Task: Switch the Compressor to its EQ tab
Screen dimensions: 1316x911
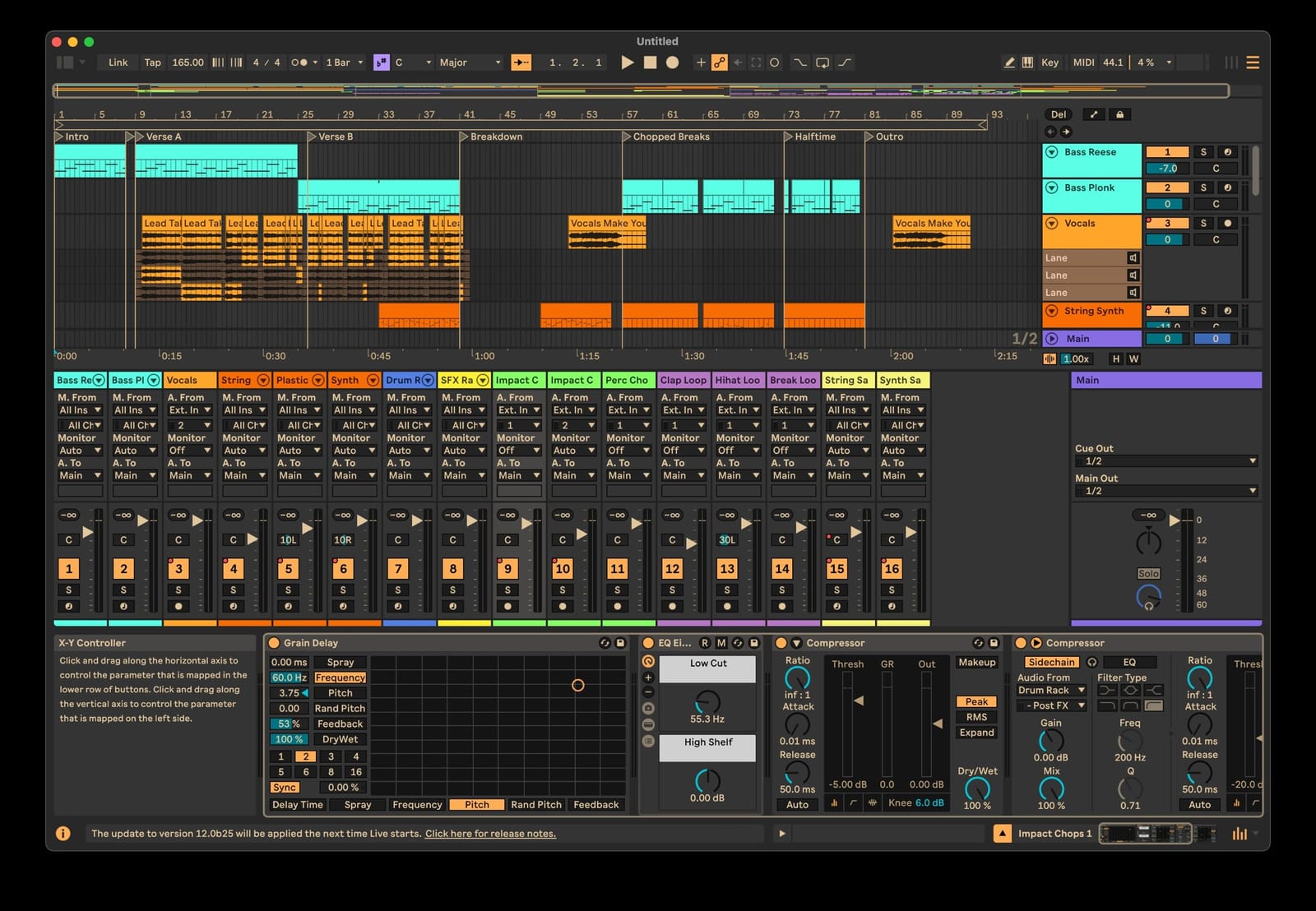Action: [x=1129, y=662]
